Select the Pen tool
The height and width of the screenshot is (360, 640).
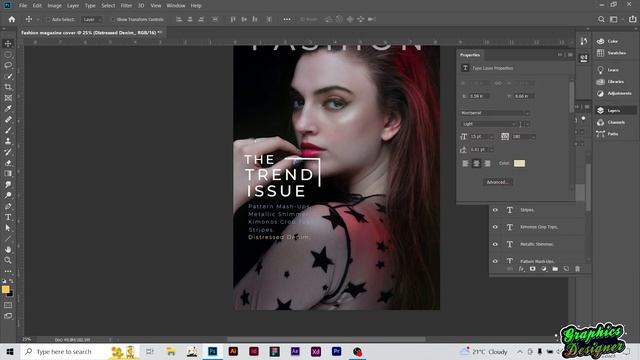tap(8, 206)
